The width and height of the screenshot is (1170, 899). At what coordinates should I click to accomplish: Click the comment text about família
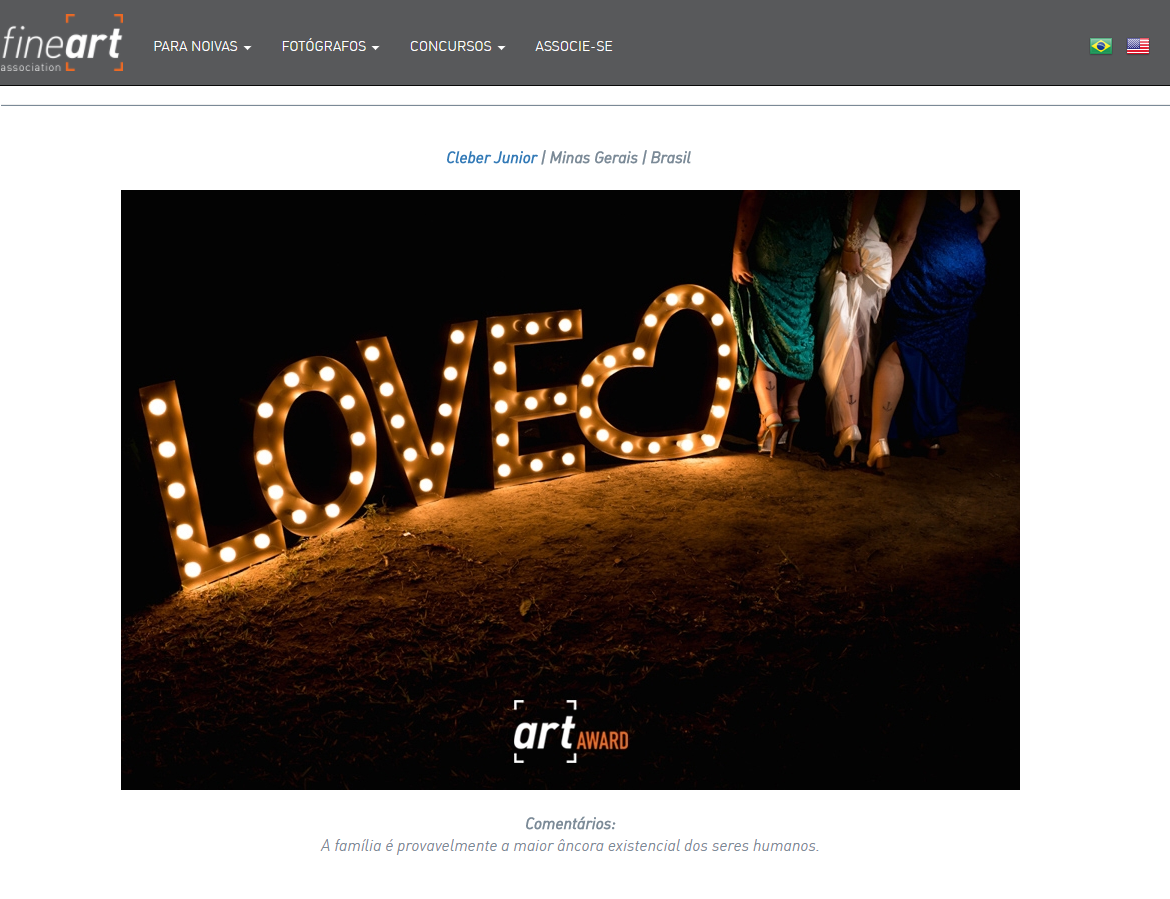click(x=570, y=846)
